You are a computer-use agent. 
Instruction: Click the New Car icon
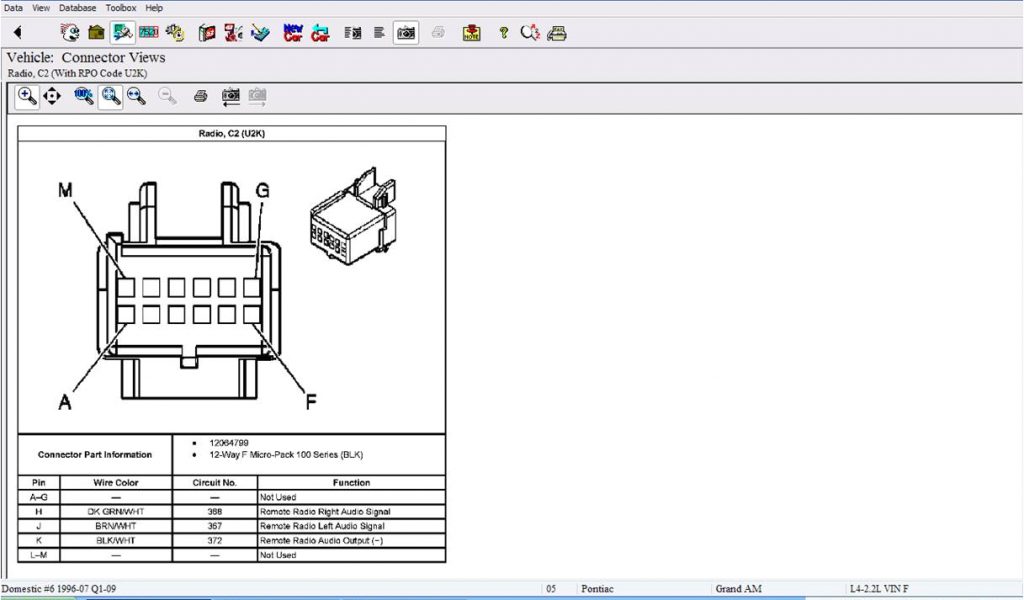(x=294, y=33)
